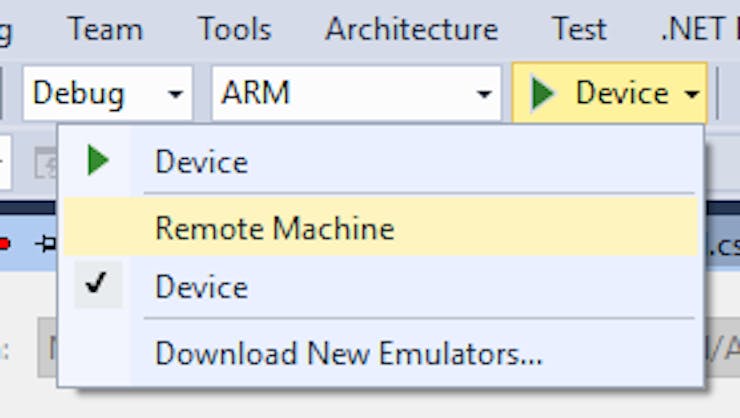Open the Architecture menu
The width and height of the screenshot is (740, 418).
(x=412, y=29)
